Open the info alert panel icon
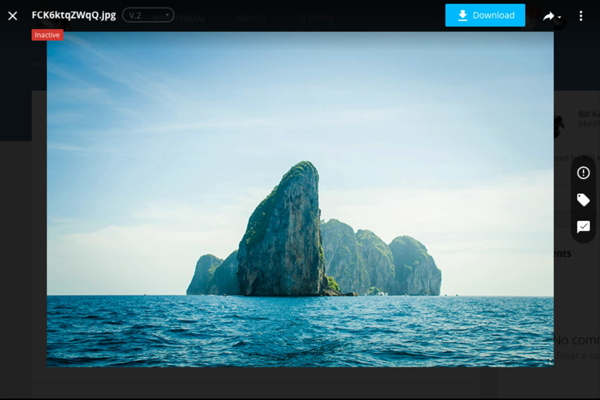This screenshot has width=600, height=400. (x=583, y=173)
